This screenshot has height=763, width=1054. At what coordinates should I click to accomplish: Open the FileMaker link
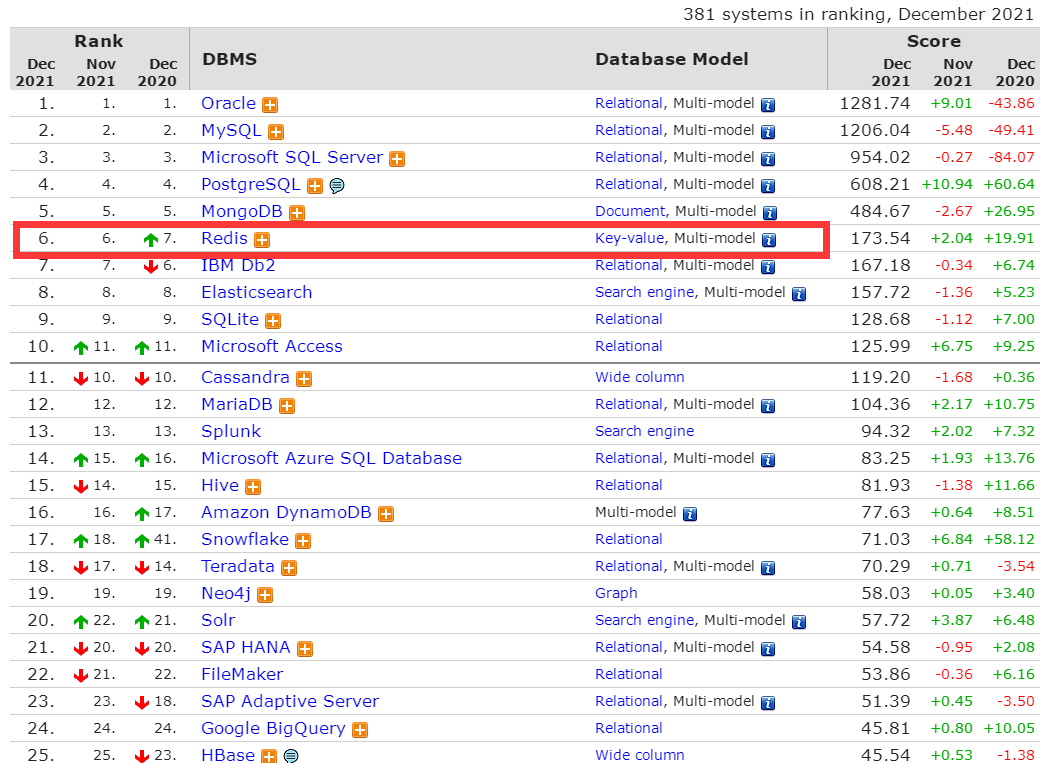pos(242,674)
